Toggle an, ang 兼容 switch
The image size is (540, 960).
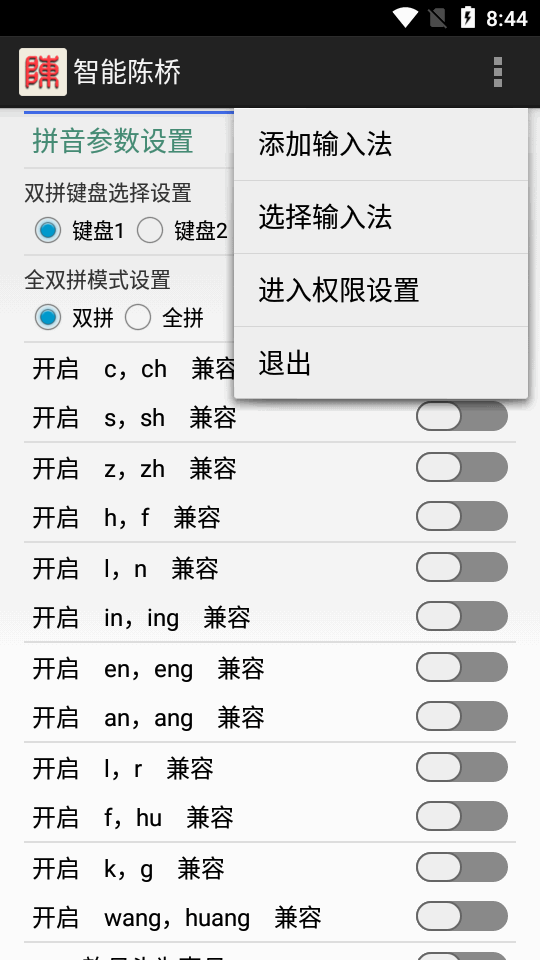(x=462, y=717)
